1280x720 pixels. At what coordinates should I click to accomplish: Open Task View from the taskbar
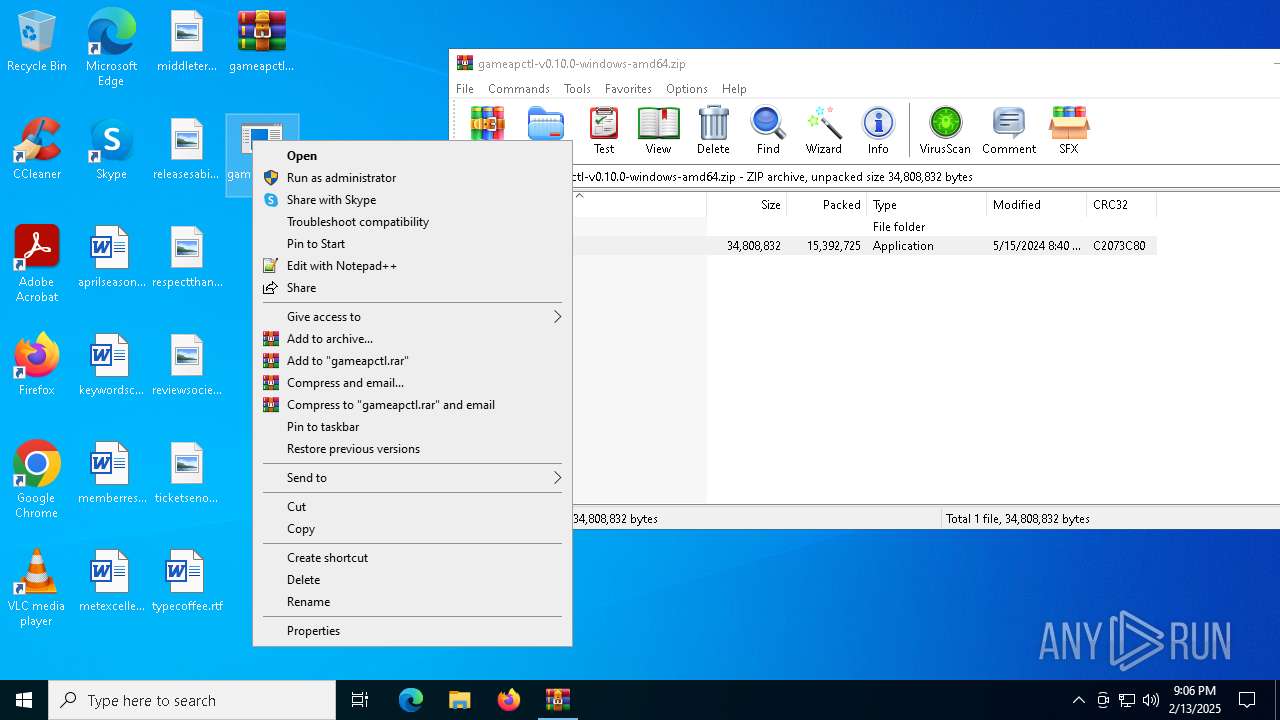[360, 700]
